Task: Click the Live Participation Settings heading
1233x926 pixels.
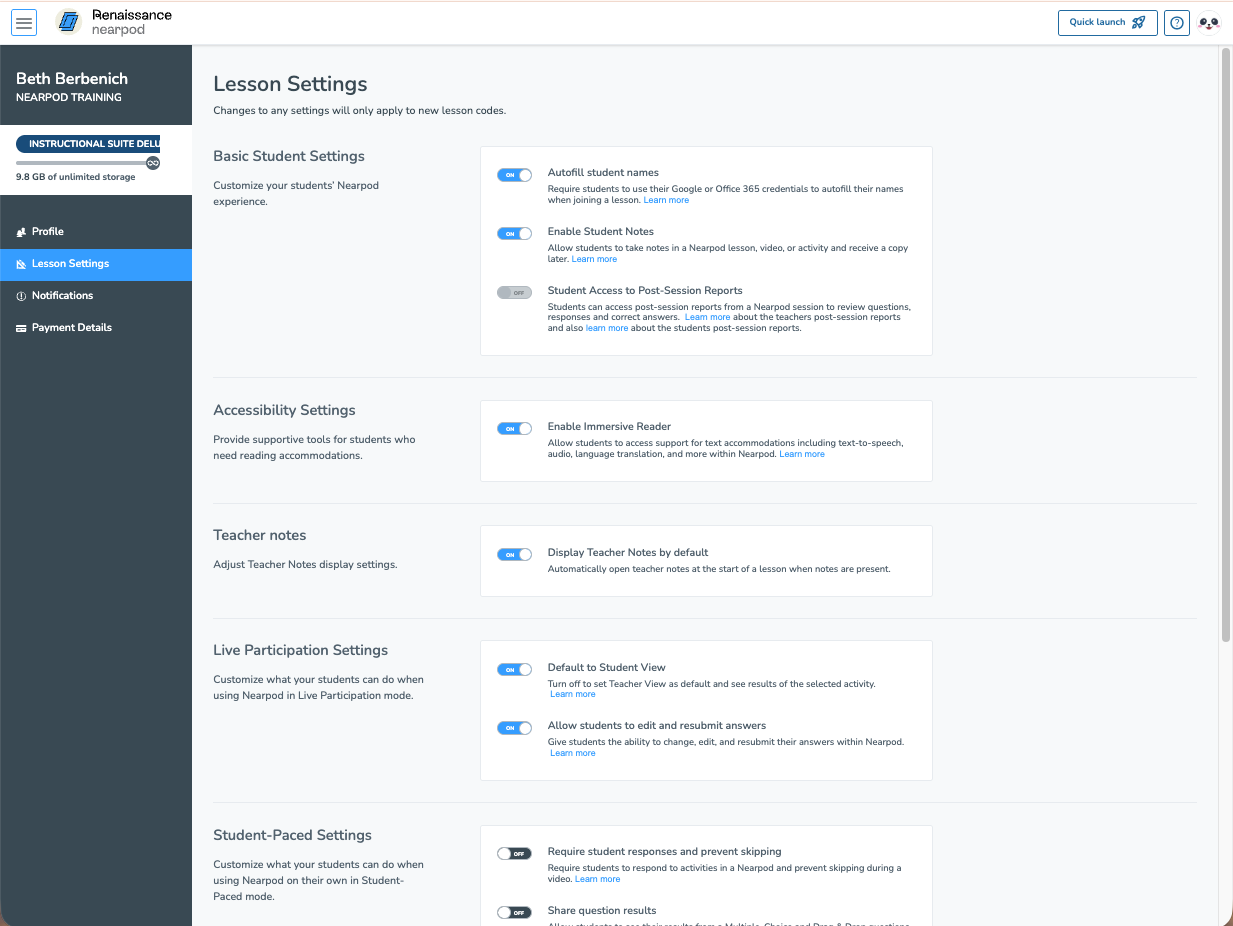Action: [x=301, y=650]
